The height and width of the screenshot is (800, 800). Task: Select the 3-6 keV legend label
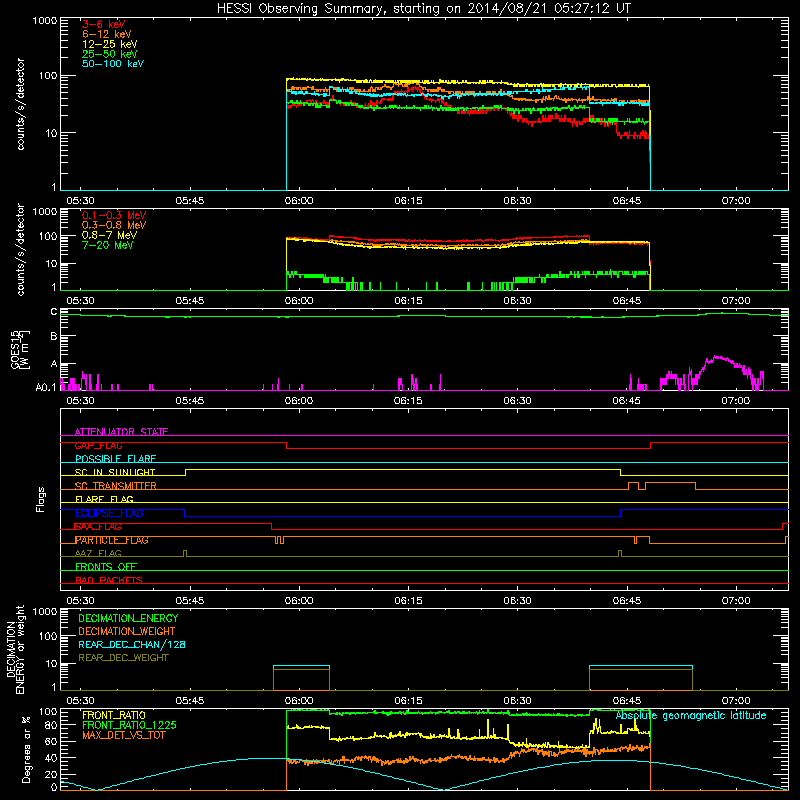pyautogui.click(x=103, y=24)
